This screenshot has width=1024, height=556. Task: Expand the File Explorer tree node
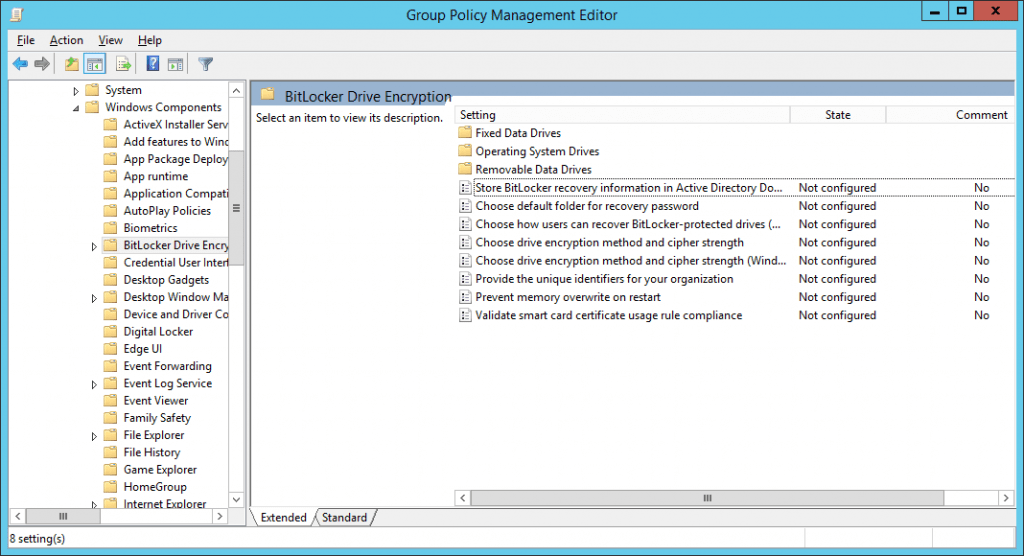(94, 436)
